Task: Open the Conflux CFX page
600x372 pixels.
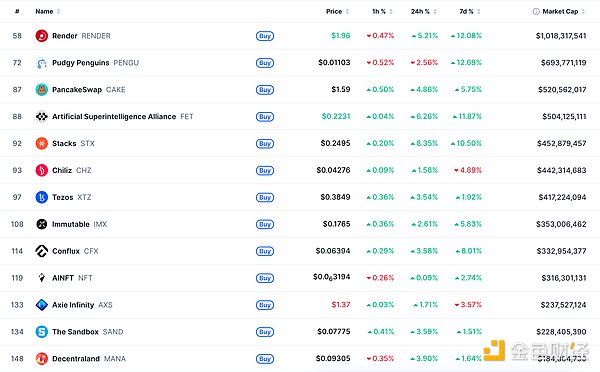Action: (x=75, y=251)
